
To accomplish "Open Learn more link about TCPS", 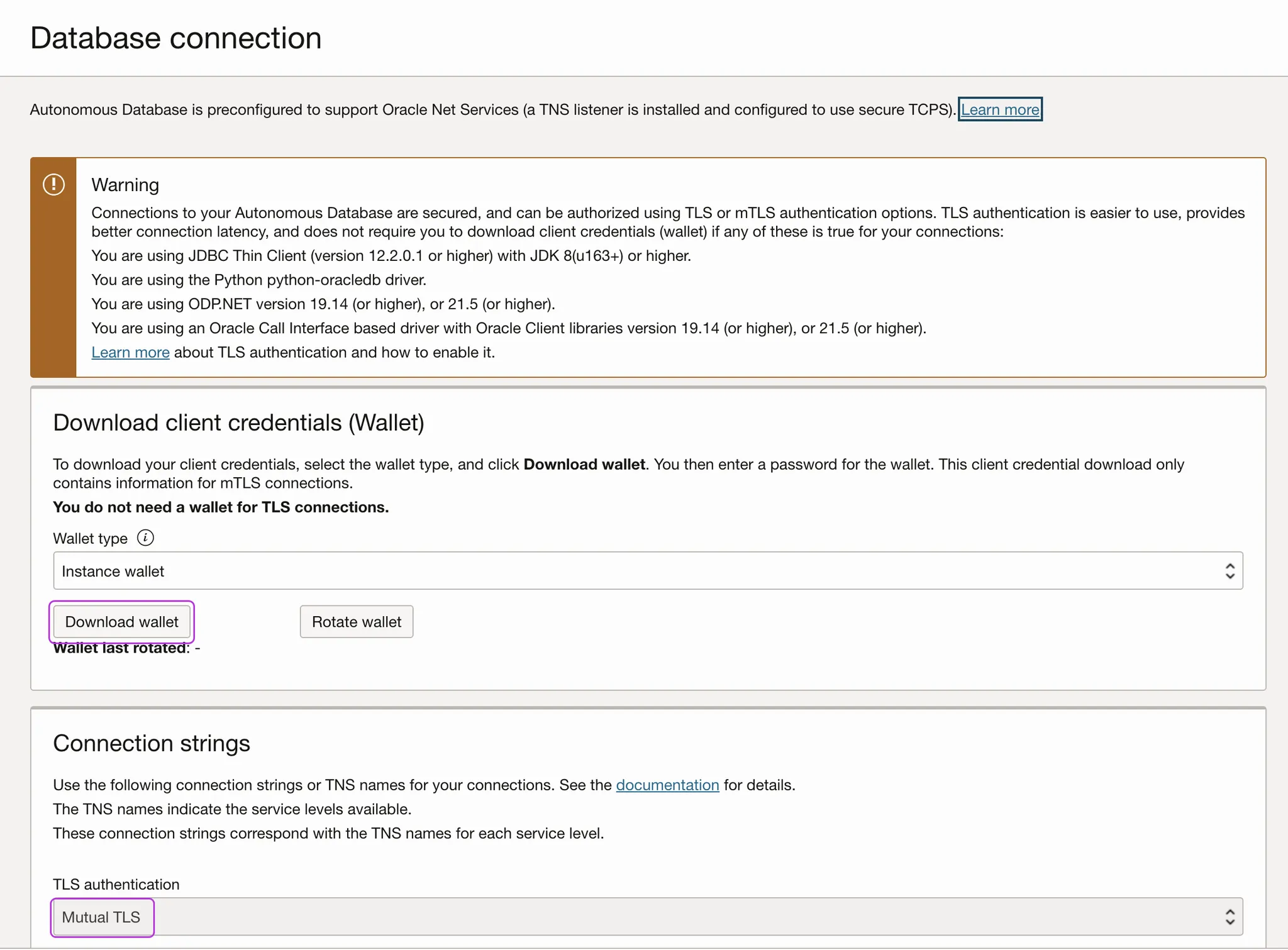I will click(1000, 109).
